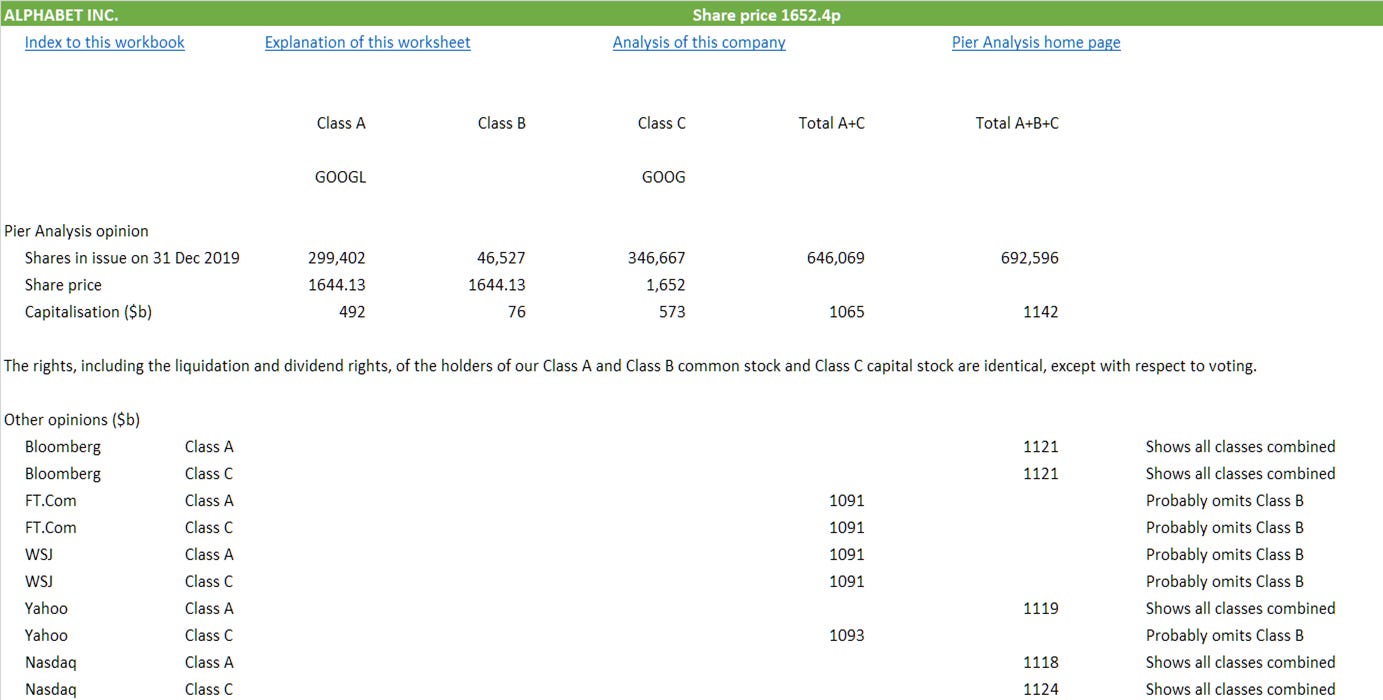Screen dimensions: 1383x700
Task: Visit the Pier Analysis home page link
Action: (x=1036, y=42)
